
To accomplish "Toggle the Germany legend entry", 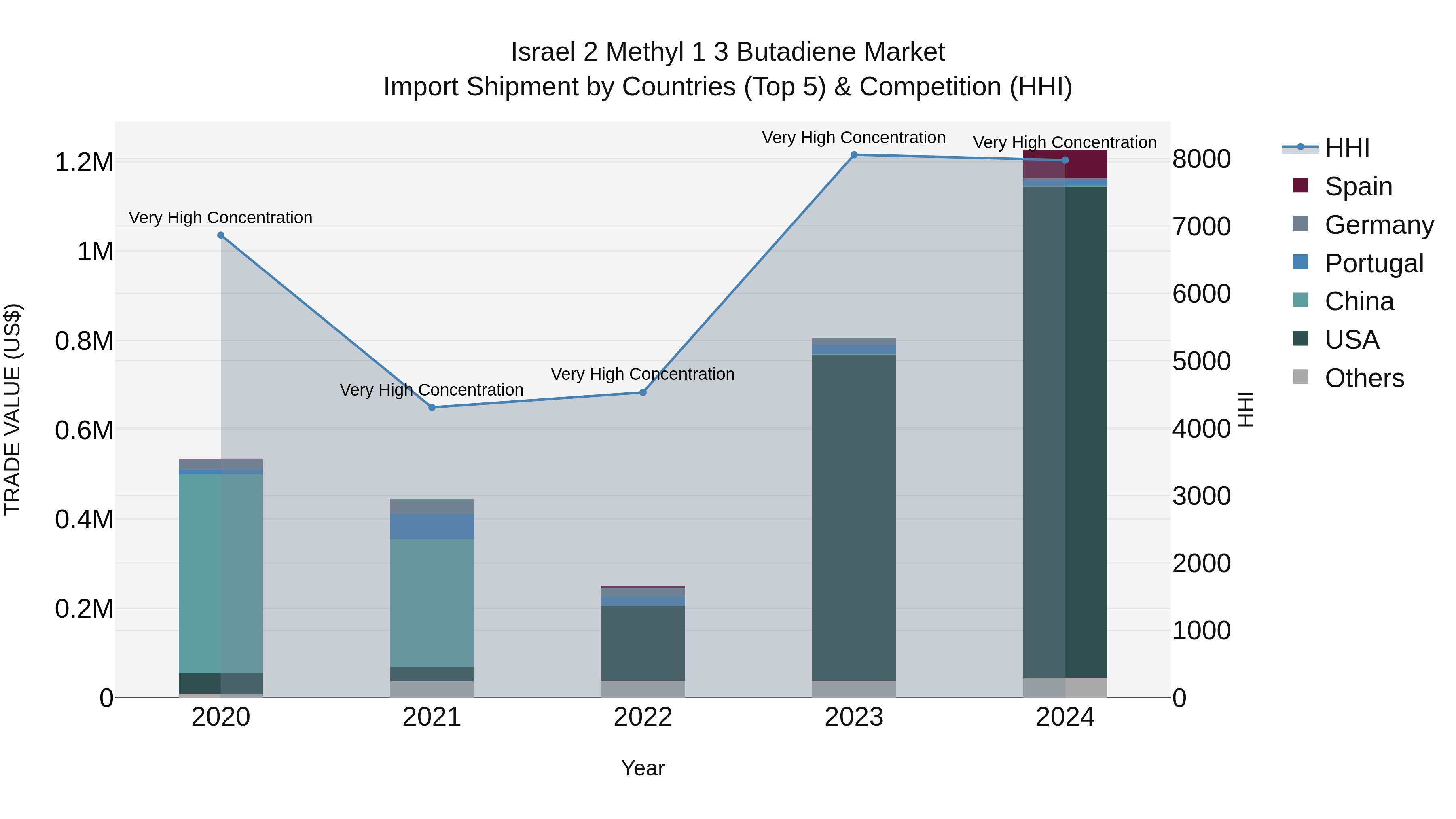I will [x=1363, y=224].
